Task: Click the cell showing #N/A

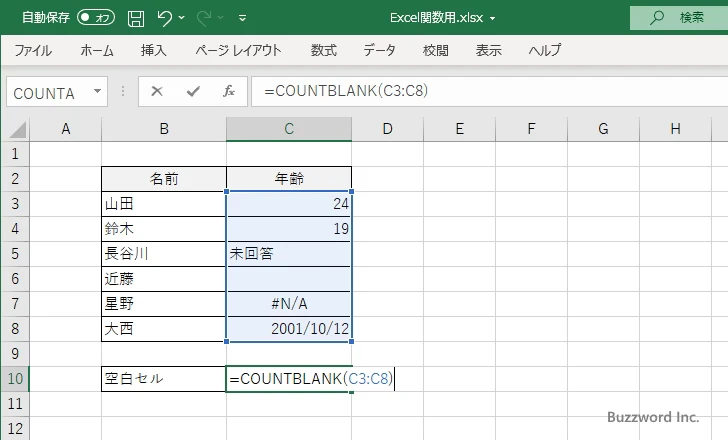Action: [x=289, y=304]
